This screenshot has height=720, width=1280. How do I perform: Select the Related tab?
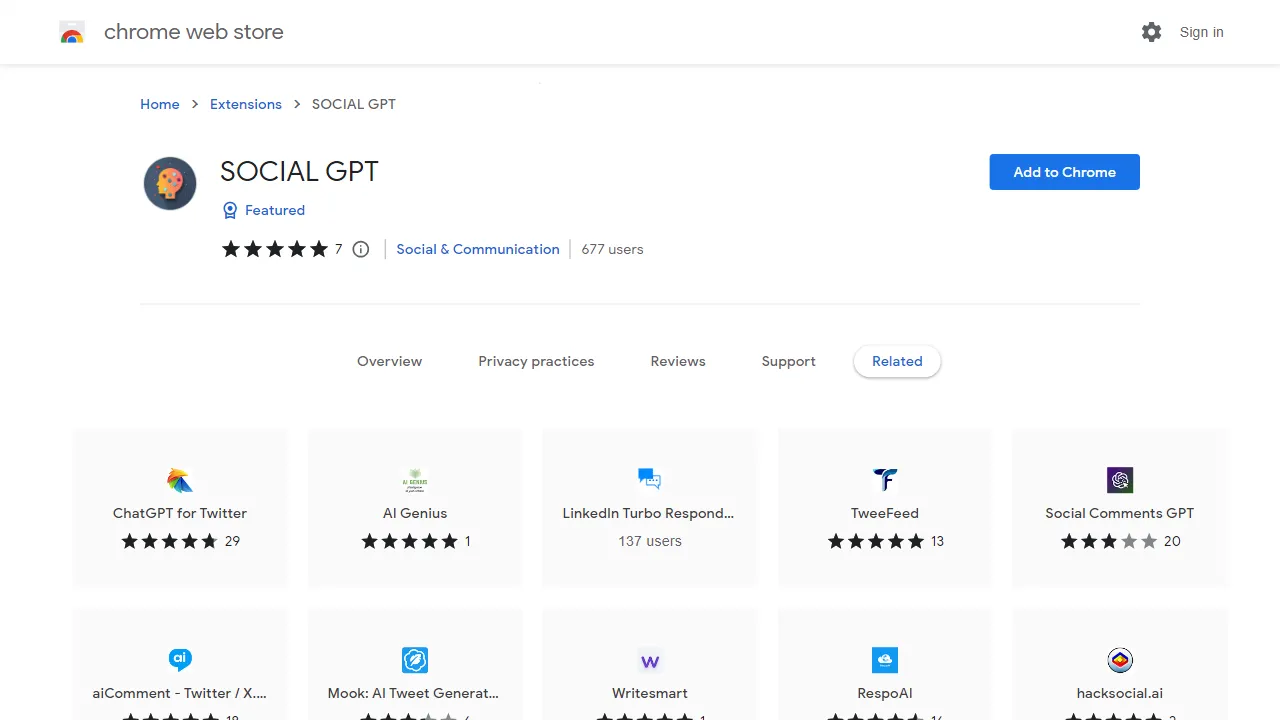pyautogui.click(x=897, y=361)
